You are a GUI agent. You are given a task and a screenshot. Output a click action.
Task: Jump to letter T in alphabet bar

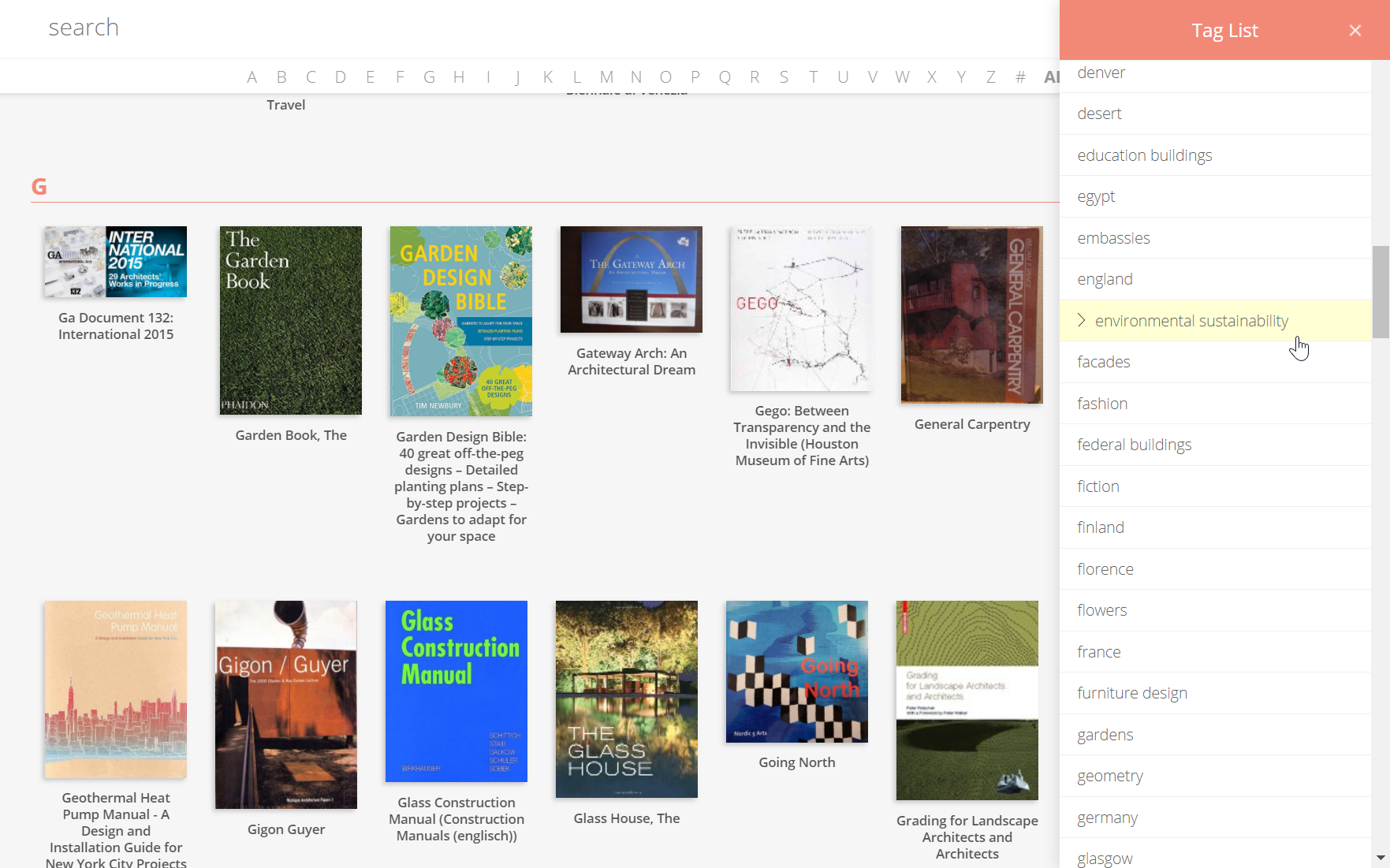[814, 77]
